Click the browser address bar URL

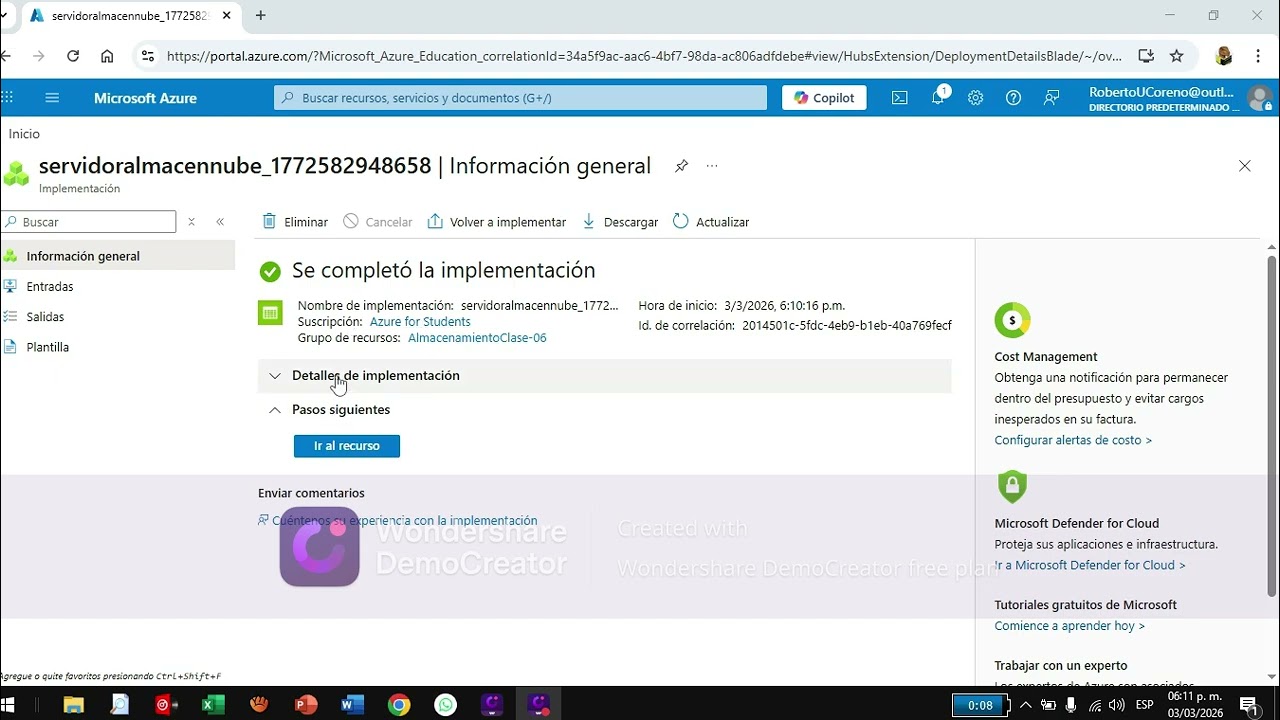pyautogui.click(x=644, y=56)
